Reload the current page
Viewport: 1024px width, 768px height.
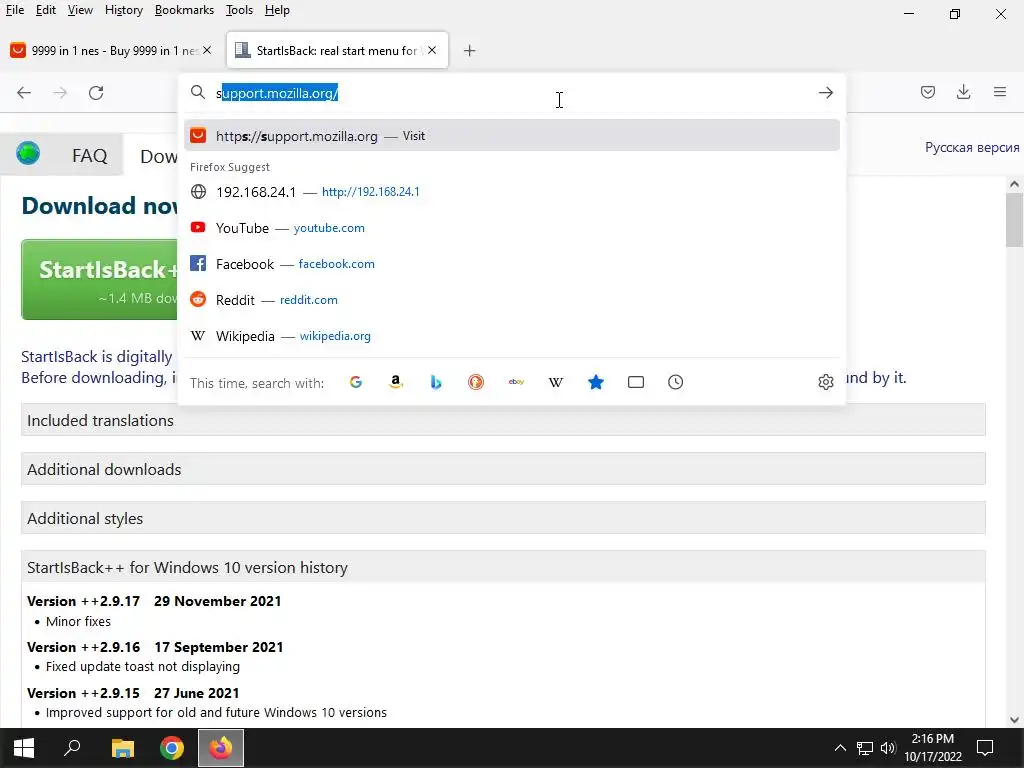(96, 93)
